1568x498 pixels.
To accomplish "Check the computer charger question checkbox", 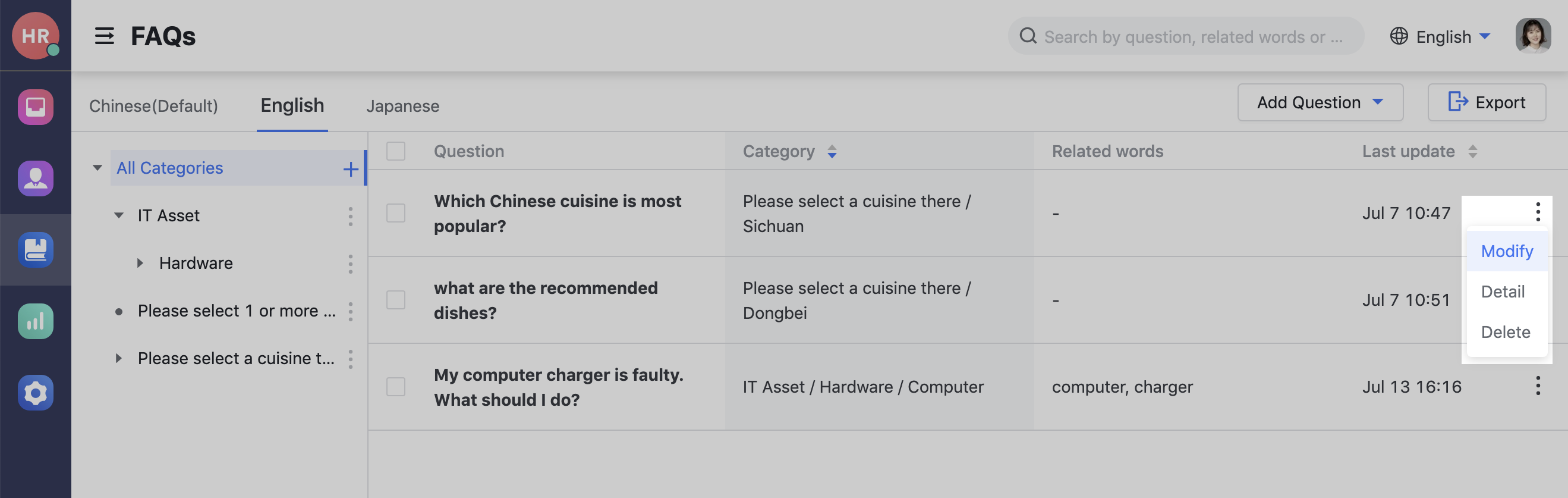I will click(x=396, y=387).
